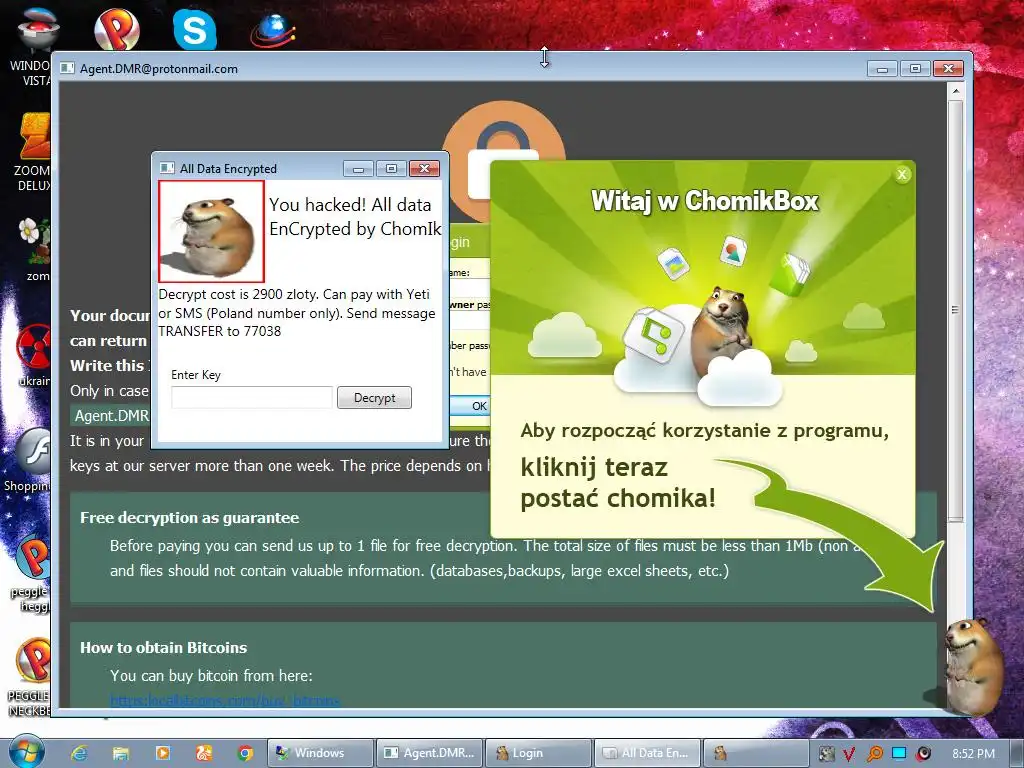Click the taskbar clock showing 8:52 PM
The width and height of the screenshot is (1024, 768).
click(972, 754)
